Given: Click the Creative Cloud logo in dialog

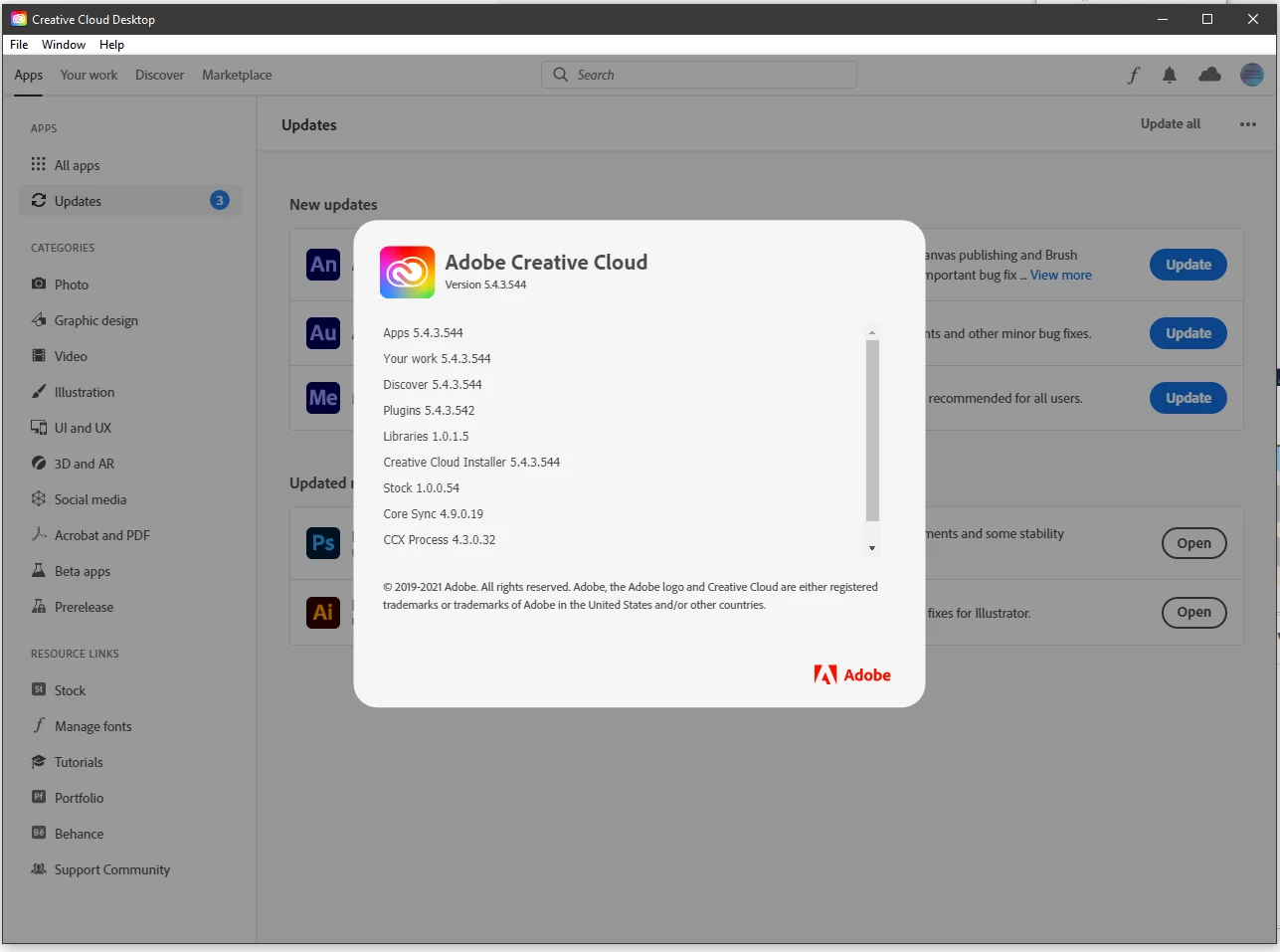Looking at the screenshot, I should (x=407, y=273).
